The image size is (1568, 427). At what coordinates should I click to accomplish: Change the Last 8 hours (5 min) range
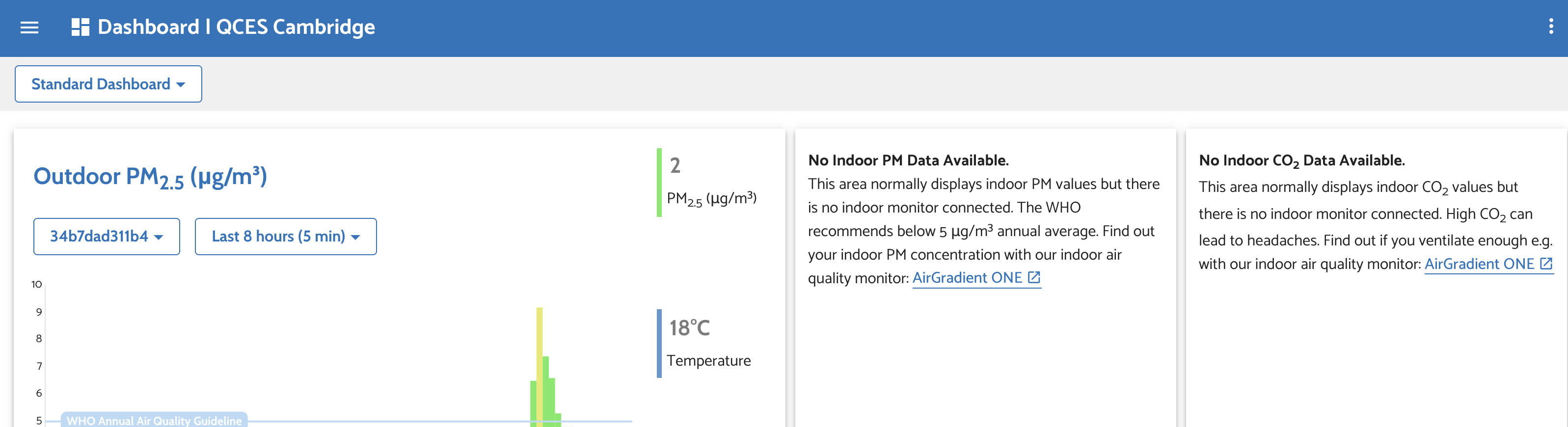click(x=286, y=237)
